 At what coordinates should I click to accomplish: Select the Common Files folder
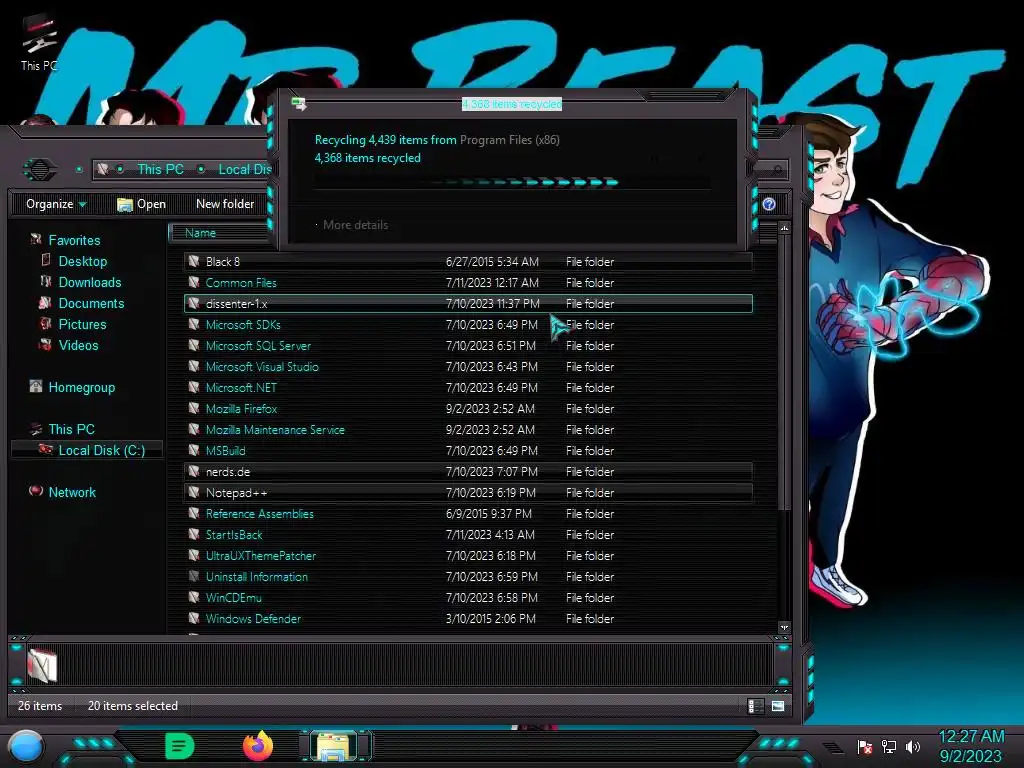(468, 283)
